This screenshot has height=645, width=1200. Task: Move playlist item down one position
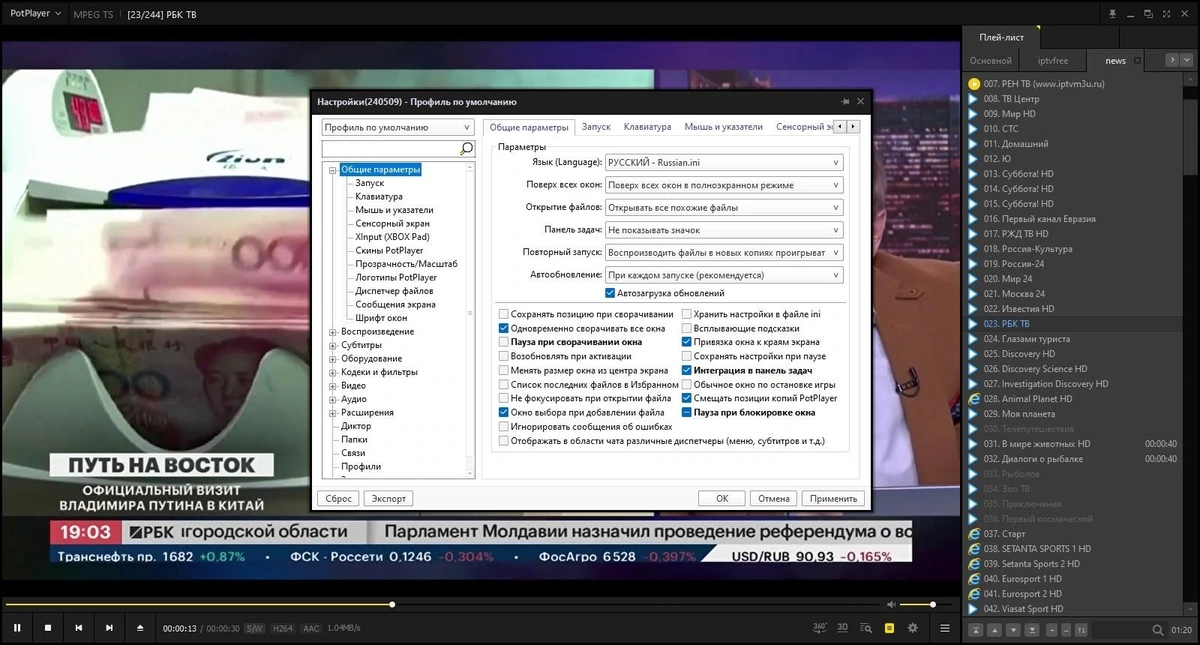(x=1013, y=630)
